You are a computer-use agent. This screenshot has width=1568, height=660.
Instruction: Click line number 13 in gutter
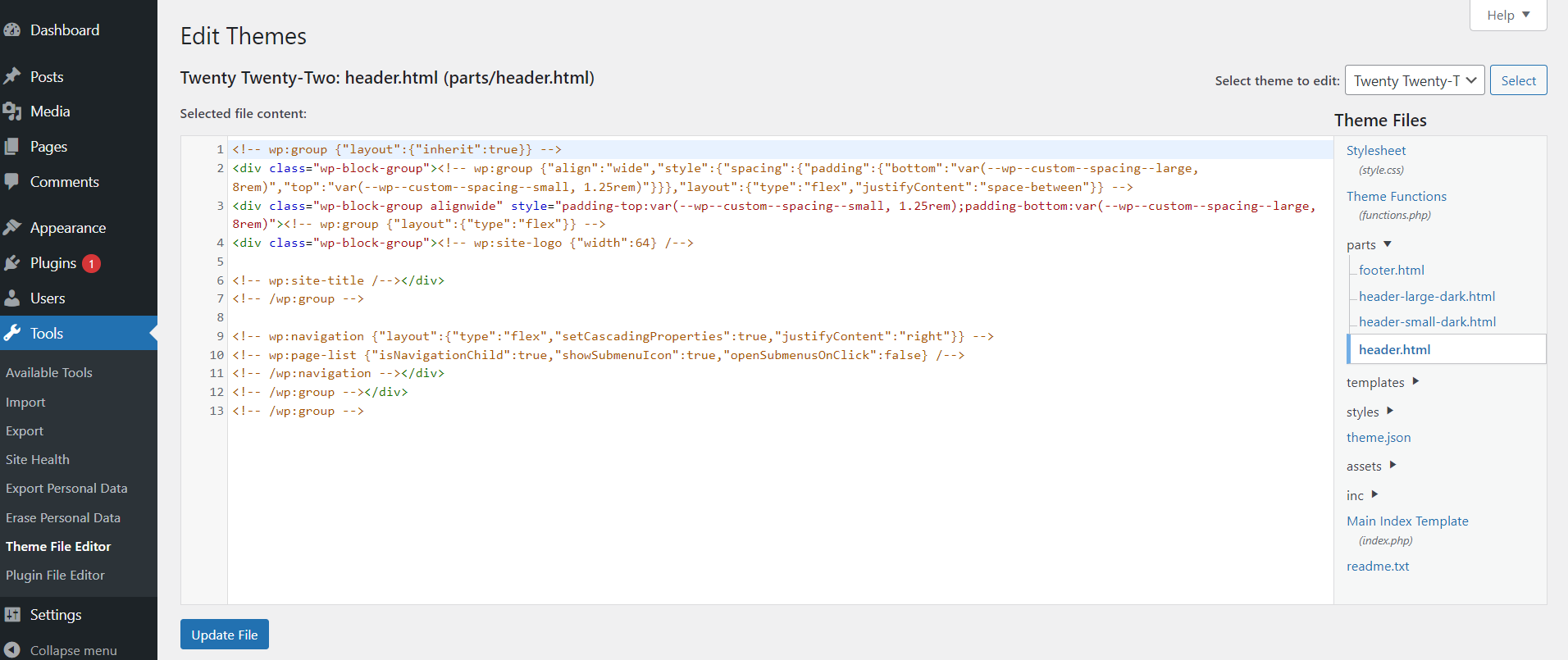pyautogui.click(x=217, y=411)
